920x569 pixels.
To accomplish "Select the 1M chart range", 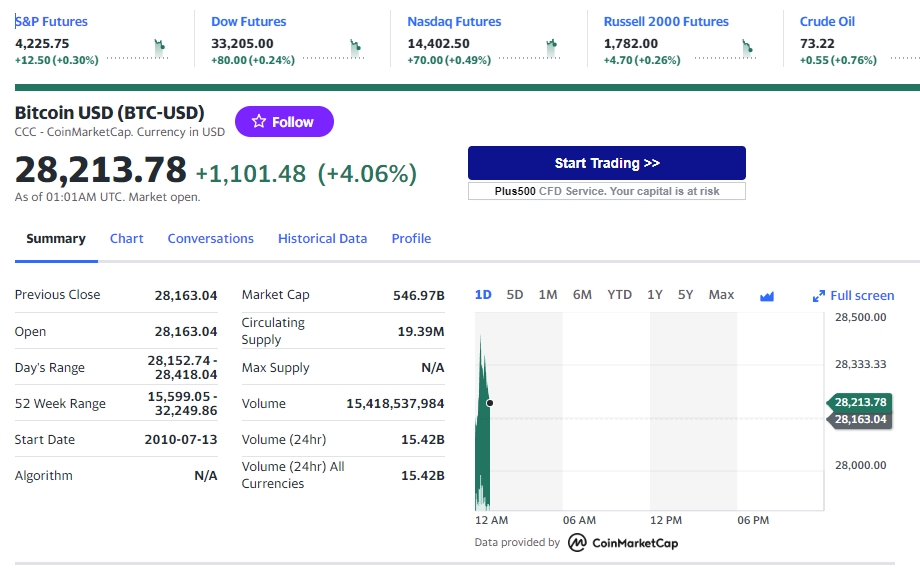I will tap(548, 294).
